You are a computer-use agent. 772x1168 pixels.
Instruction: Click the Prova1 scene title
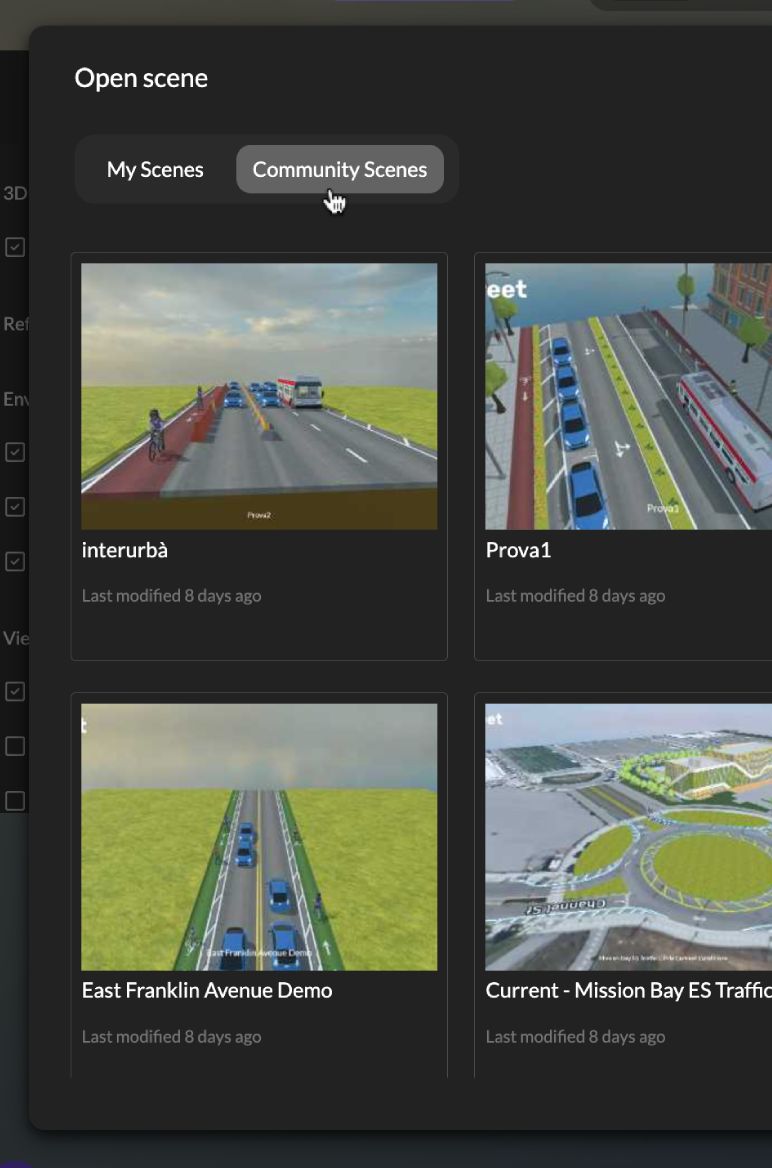coord(518,551)
